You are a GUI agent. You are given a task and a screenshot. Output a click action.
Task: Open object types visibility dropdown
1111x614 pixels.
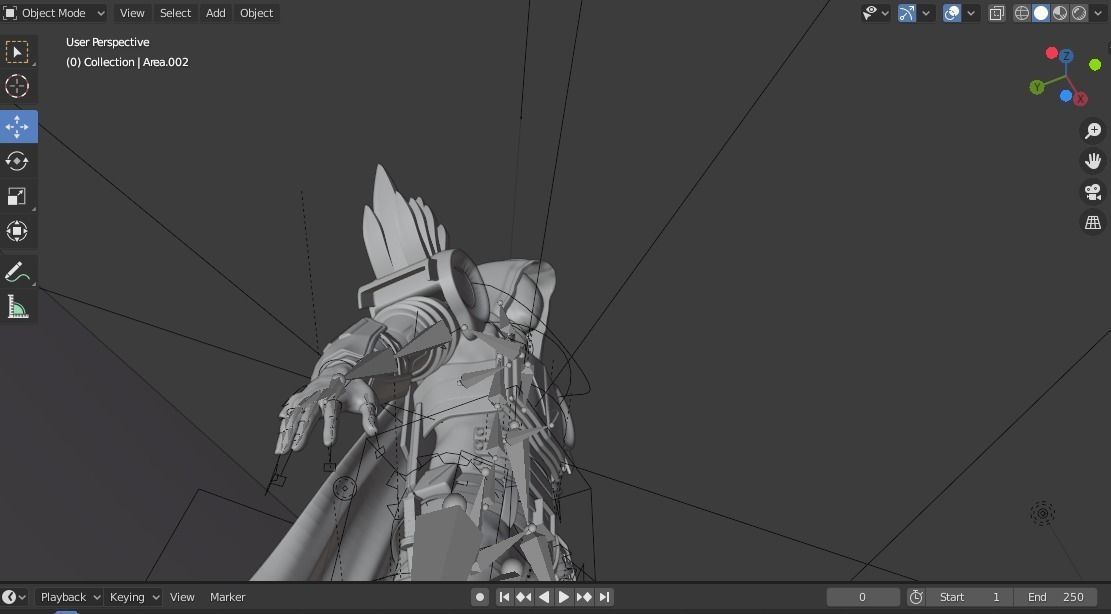(876, 13)
